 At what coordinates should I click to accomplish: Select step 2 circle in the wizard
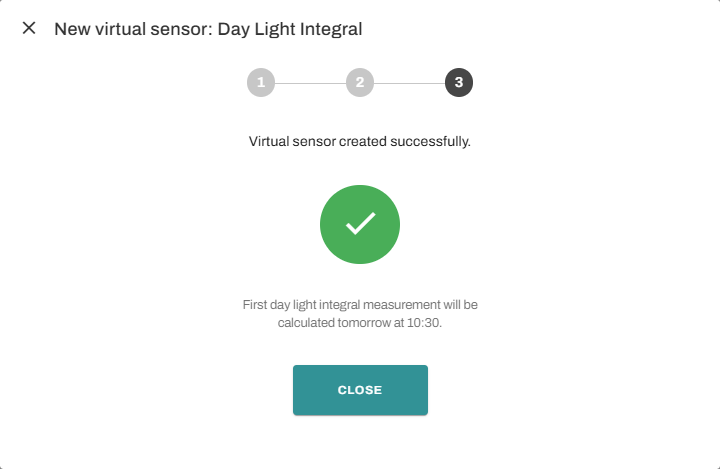coord(360,83)
